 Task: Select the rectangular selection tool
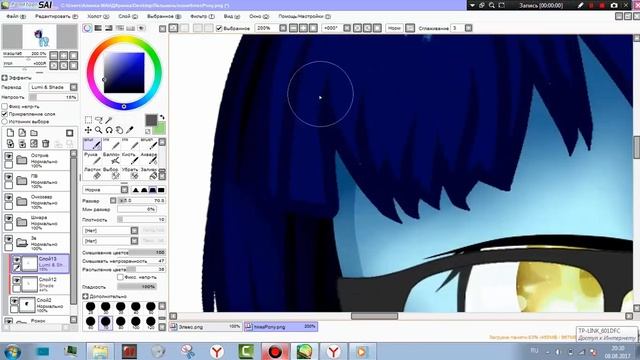pyautogui.click(x=88, y=120)
